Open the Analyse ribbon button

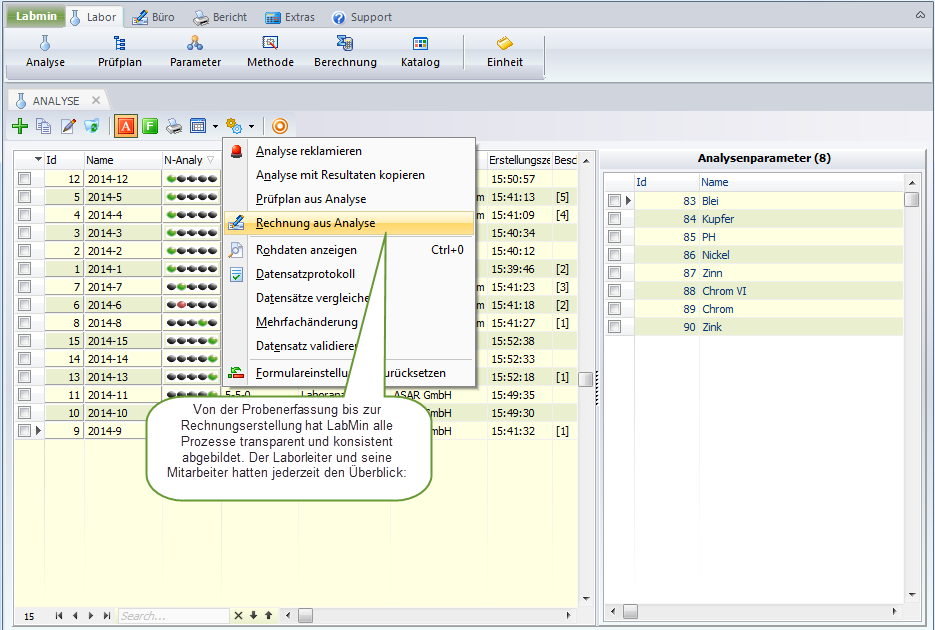[45, 52]
